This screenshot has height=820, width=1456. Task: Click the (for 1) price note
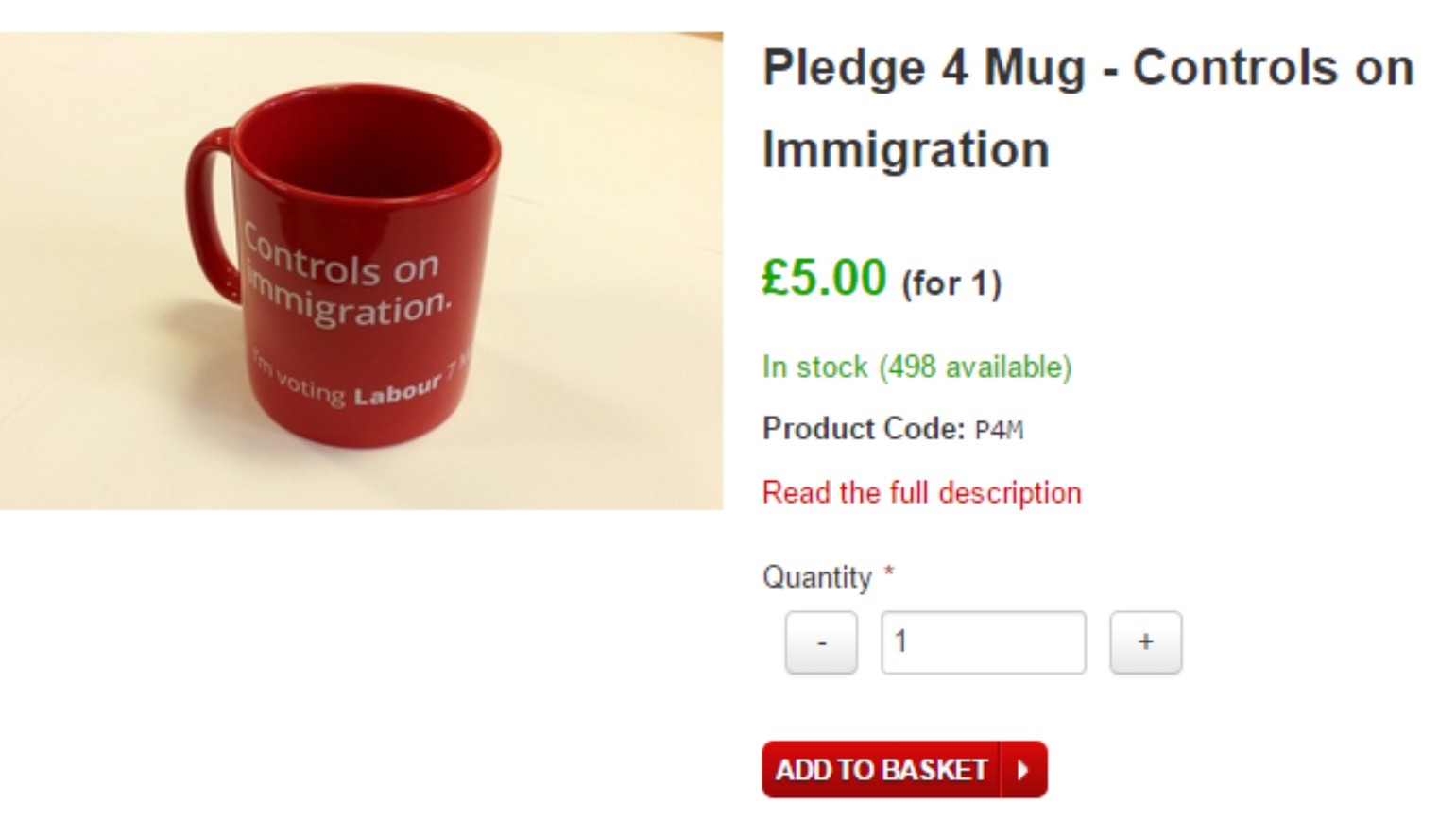951,283
